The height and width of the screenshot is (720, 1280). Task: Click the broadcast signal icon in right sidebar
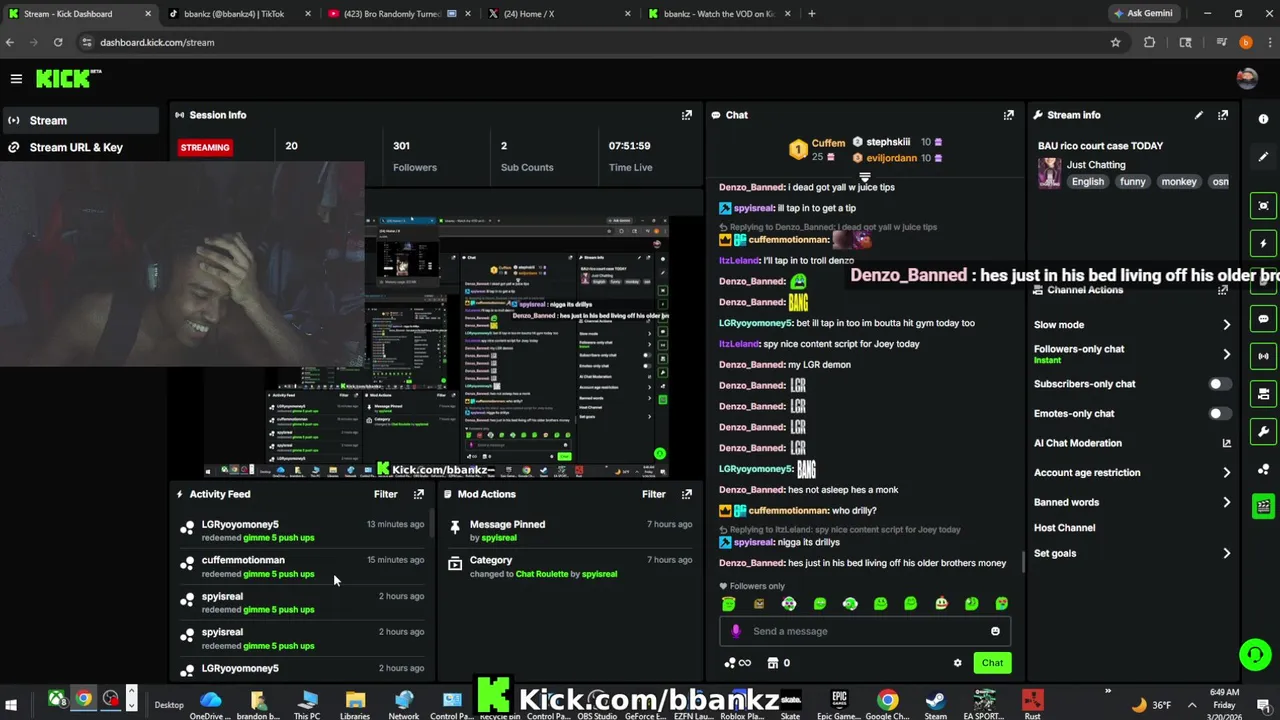point(1264,356)
